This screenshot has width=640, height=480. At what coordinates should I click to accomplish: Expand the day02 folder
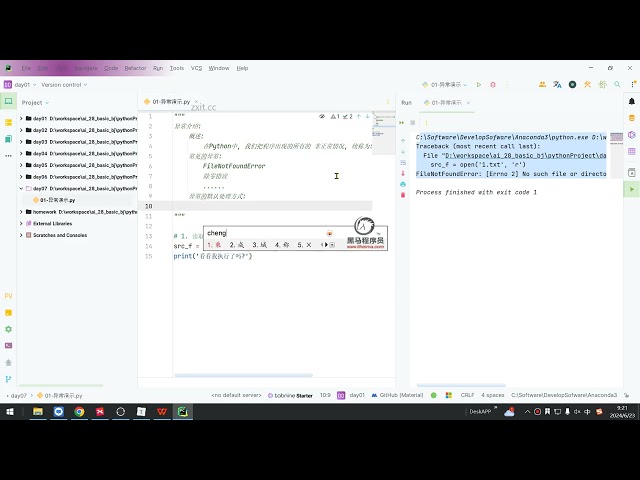tap(21, 130)
